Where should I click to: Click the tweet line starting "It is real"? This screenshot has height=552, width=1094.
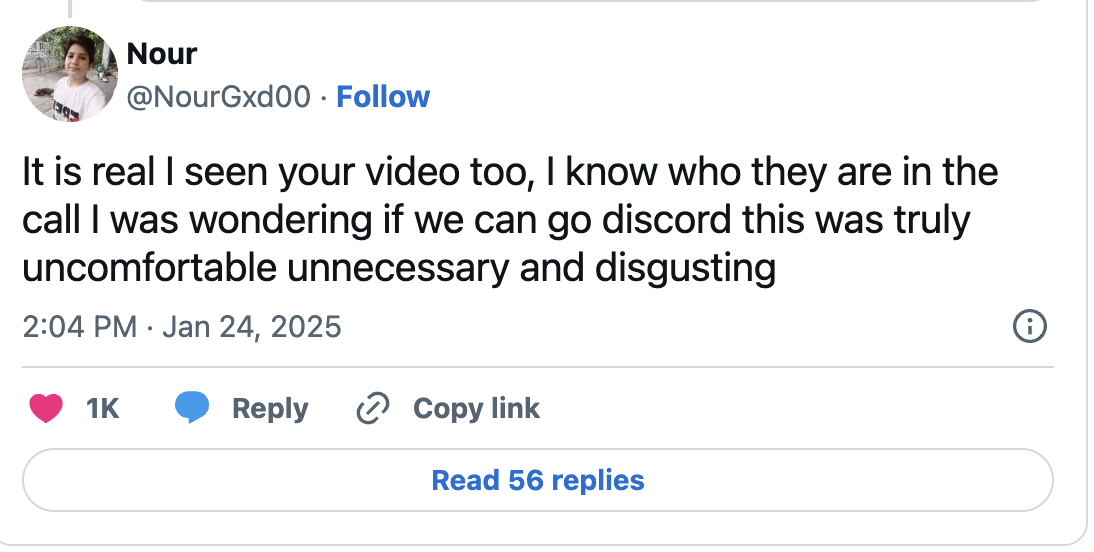tap(510, 172)
